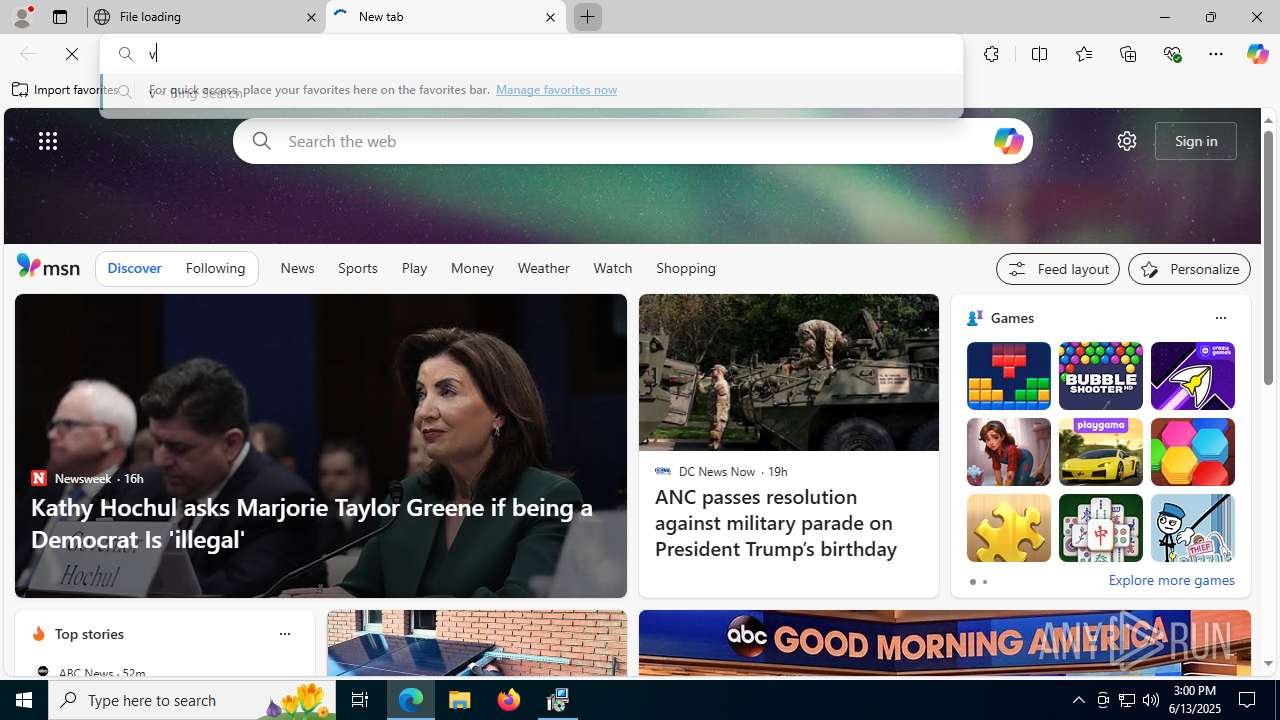
Task: Open the purple rocket game tile
Action: [x=1192, y=376]
